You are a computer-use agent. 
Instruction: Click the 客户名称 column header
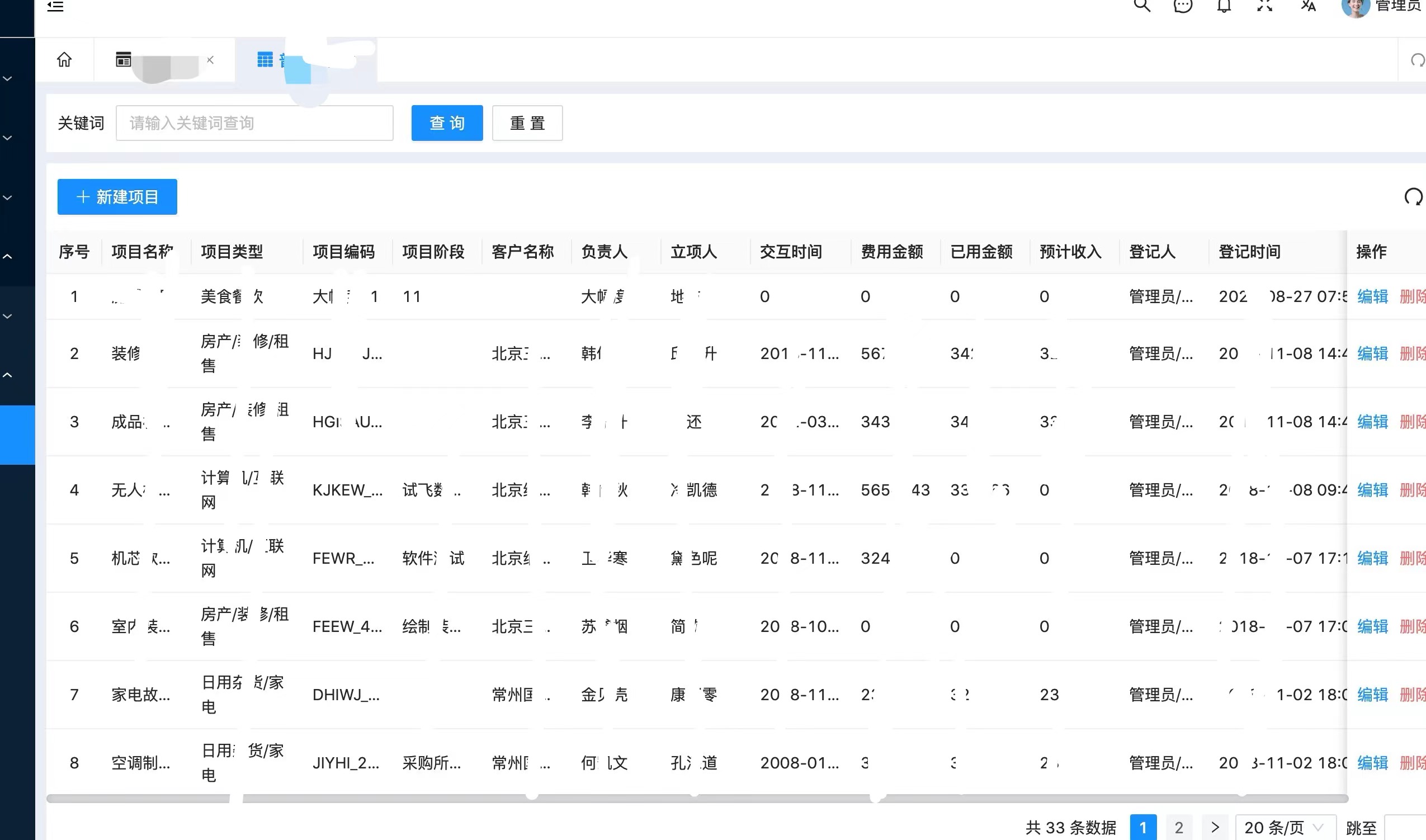[523, 252]
